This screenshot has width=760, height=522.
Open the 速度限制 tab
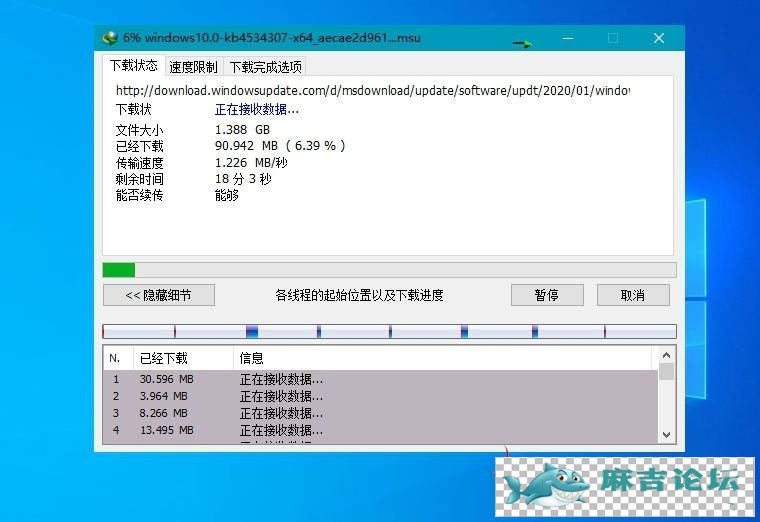tap(193, 67)
